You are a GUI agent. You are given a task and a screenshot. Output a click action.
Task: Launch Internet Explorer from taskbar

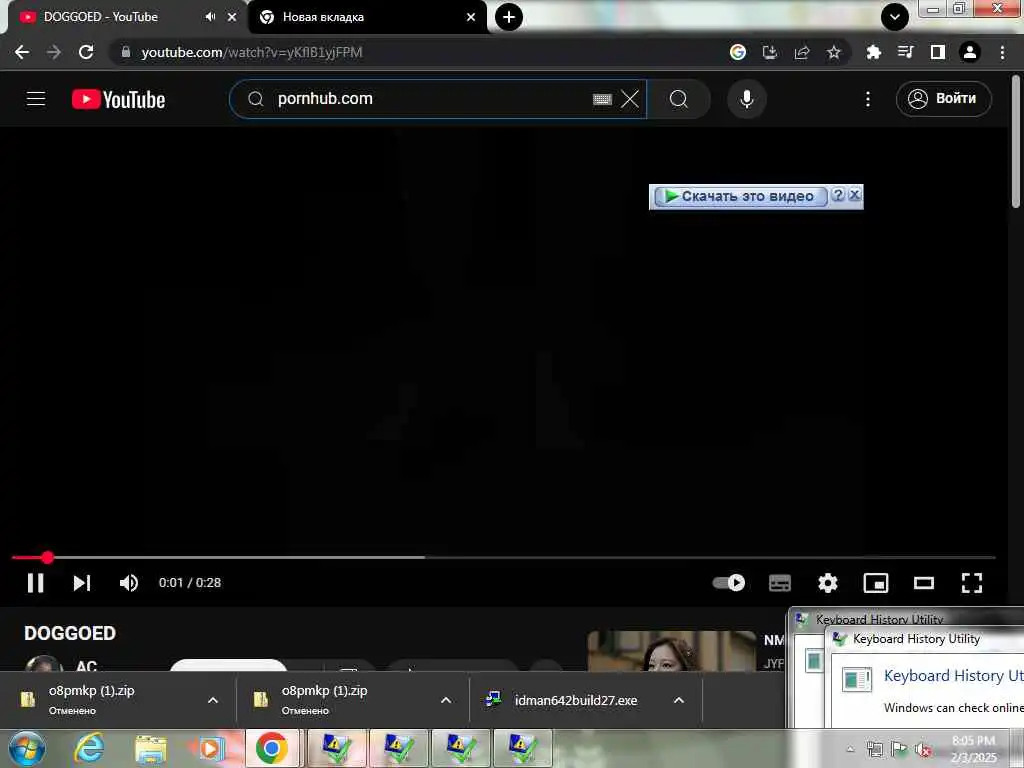coord(89,748)
